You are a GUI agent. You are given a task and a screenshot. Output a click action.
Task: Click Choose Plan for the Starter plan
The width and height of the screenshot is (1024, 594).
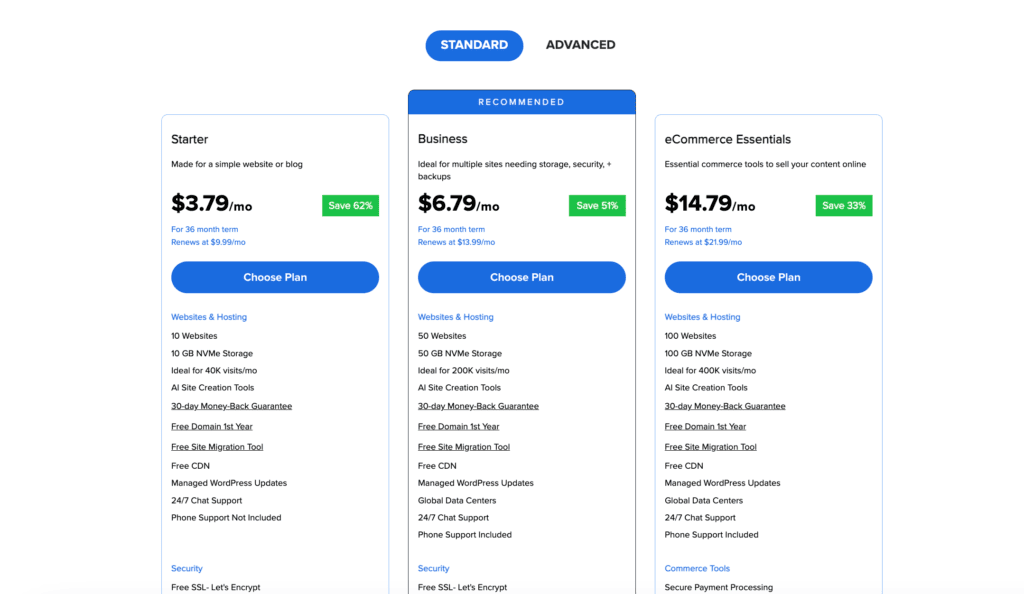275,277
